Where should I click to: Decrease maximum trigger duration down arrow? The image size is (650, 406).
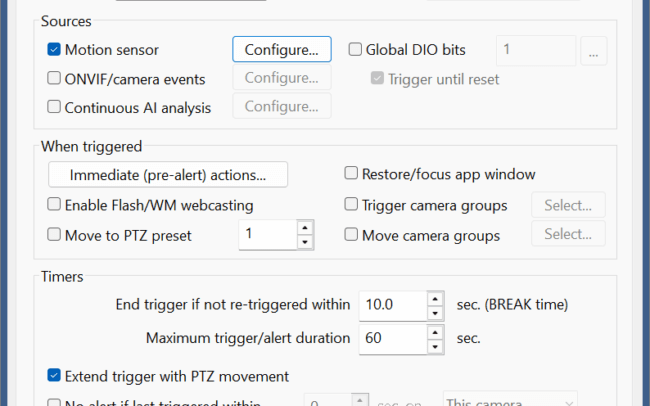point(435,346)
